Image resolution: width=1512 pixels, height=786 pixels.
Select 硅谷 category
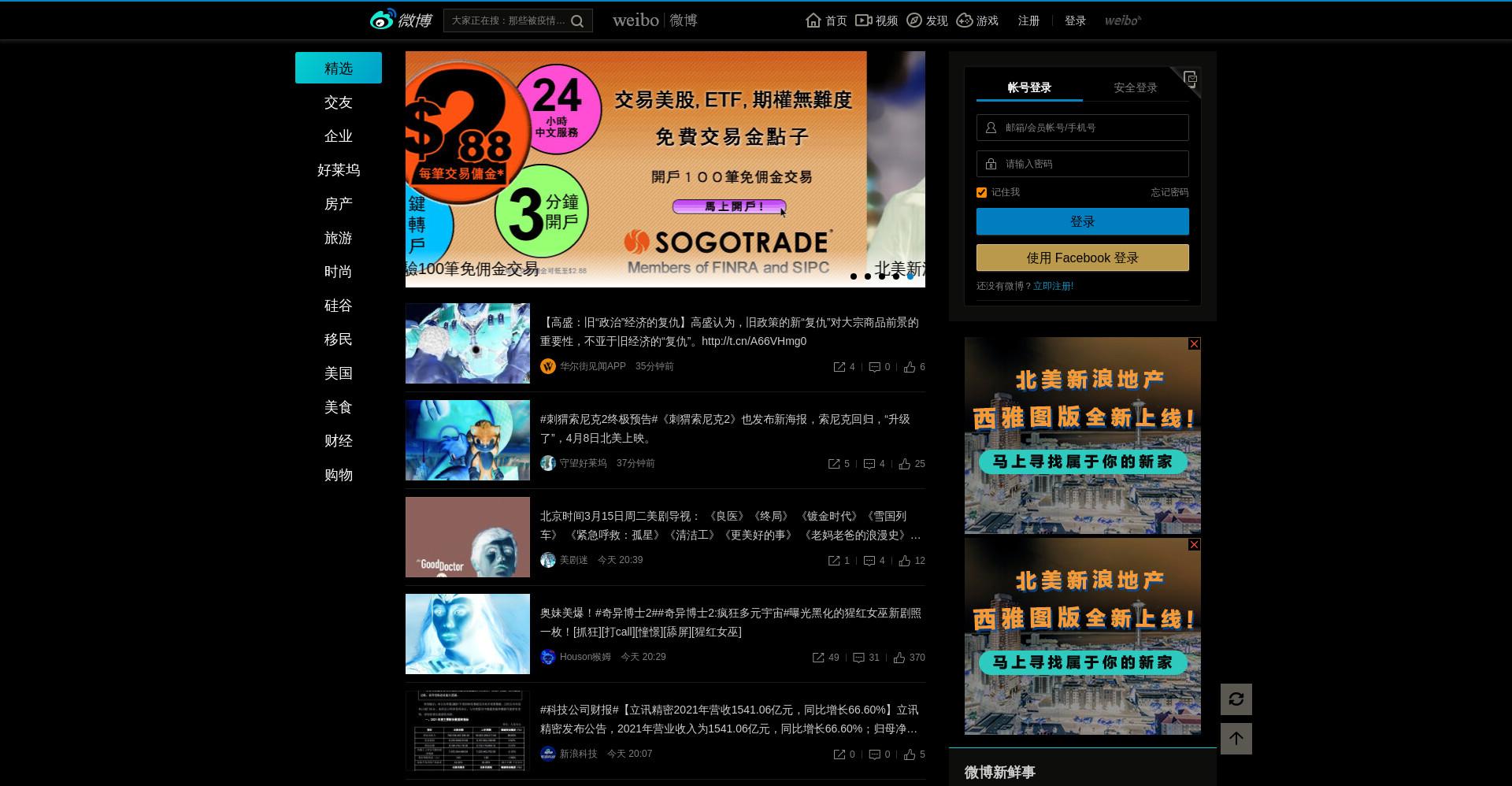click(x=339, y=306)
